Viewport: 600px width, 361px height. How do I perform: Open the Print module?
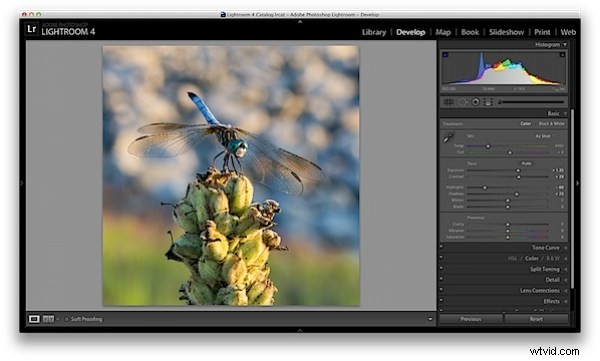coord(542,32)
